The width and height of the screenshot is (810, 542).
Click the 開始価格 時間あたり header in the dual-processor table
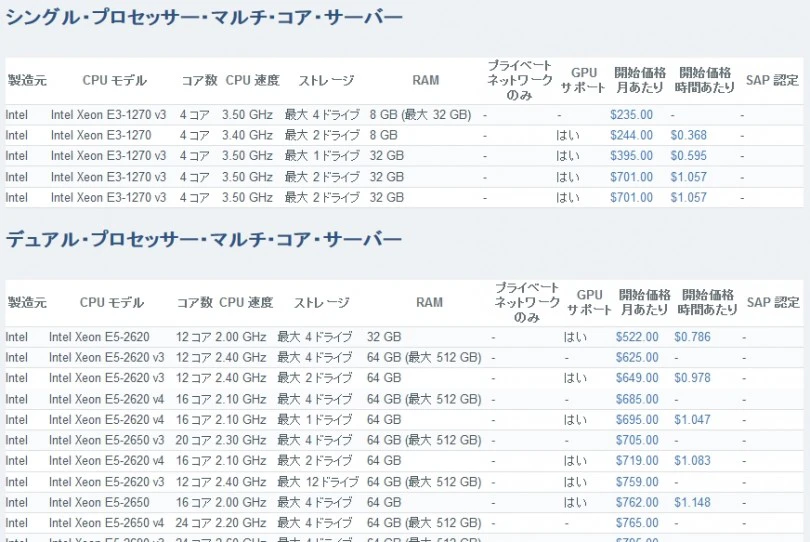click(x=707, y=302)
